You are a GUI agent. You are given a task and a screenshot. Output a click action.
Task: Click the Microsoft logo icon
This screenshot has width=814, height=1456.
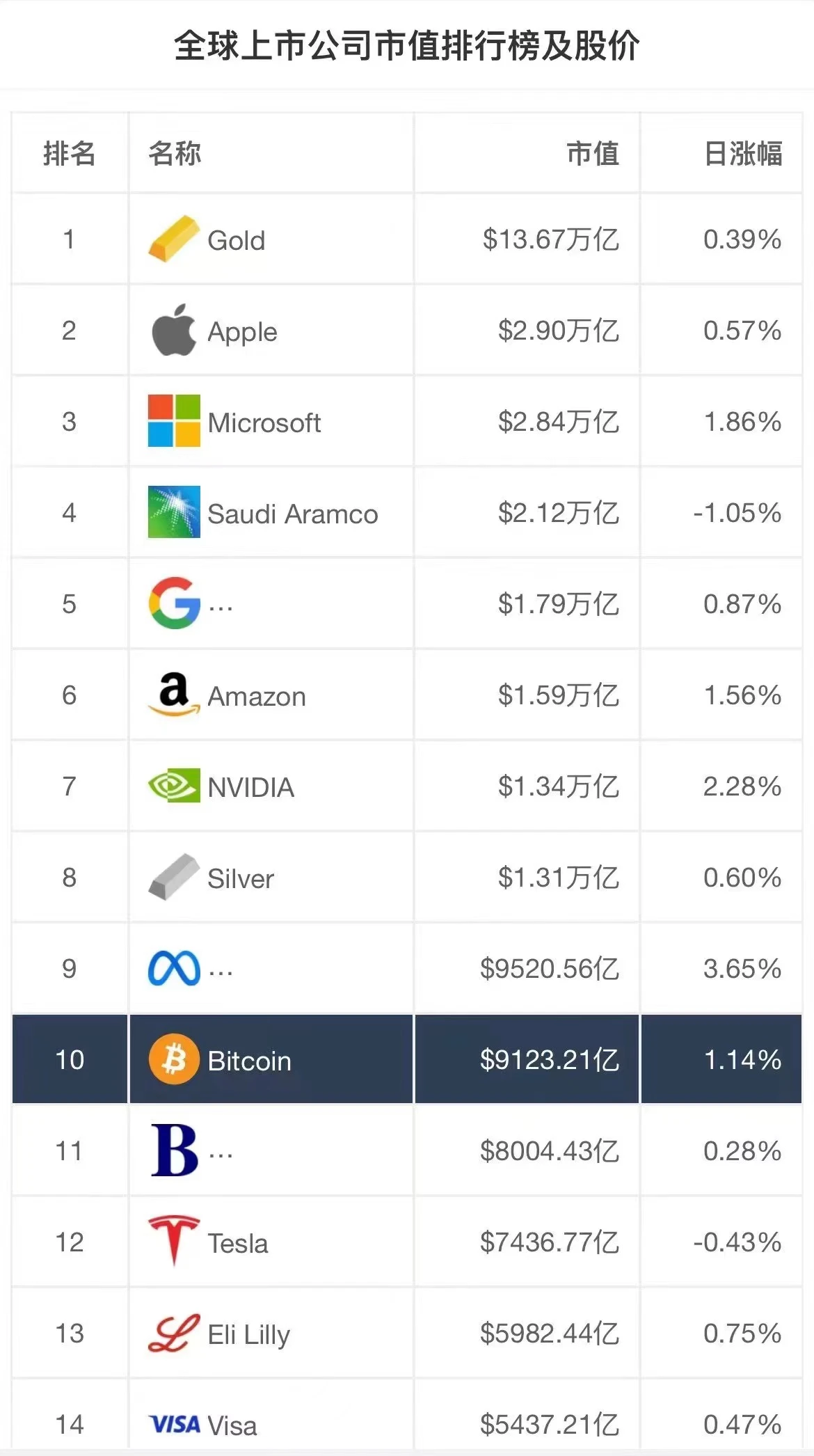[174, 421]
